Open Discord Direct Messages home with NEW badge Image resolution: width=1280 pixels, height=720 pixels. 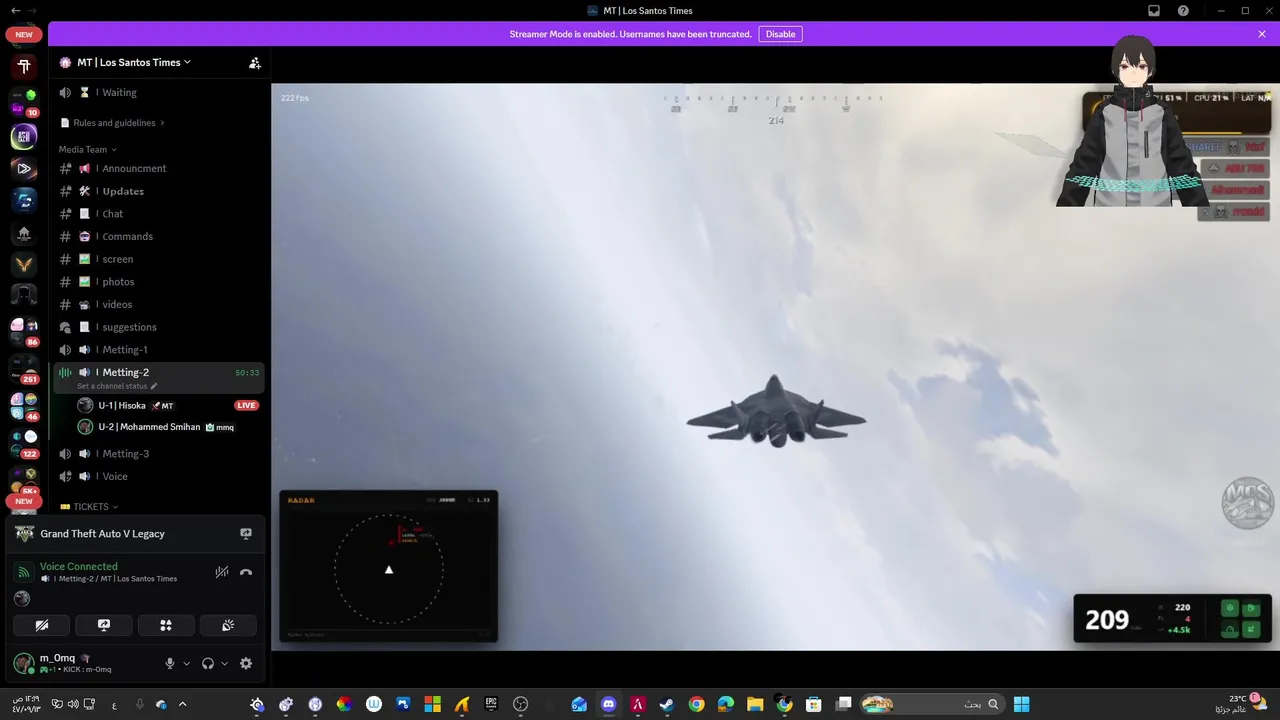coord(24,34)
